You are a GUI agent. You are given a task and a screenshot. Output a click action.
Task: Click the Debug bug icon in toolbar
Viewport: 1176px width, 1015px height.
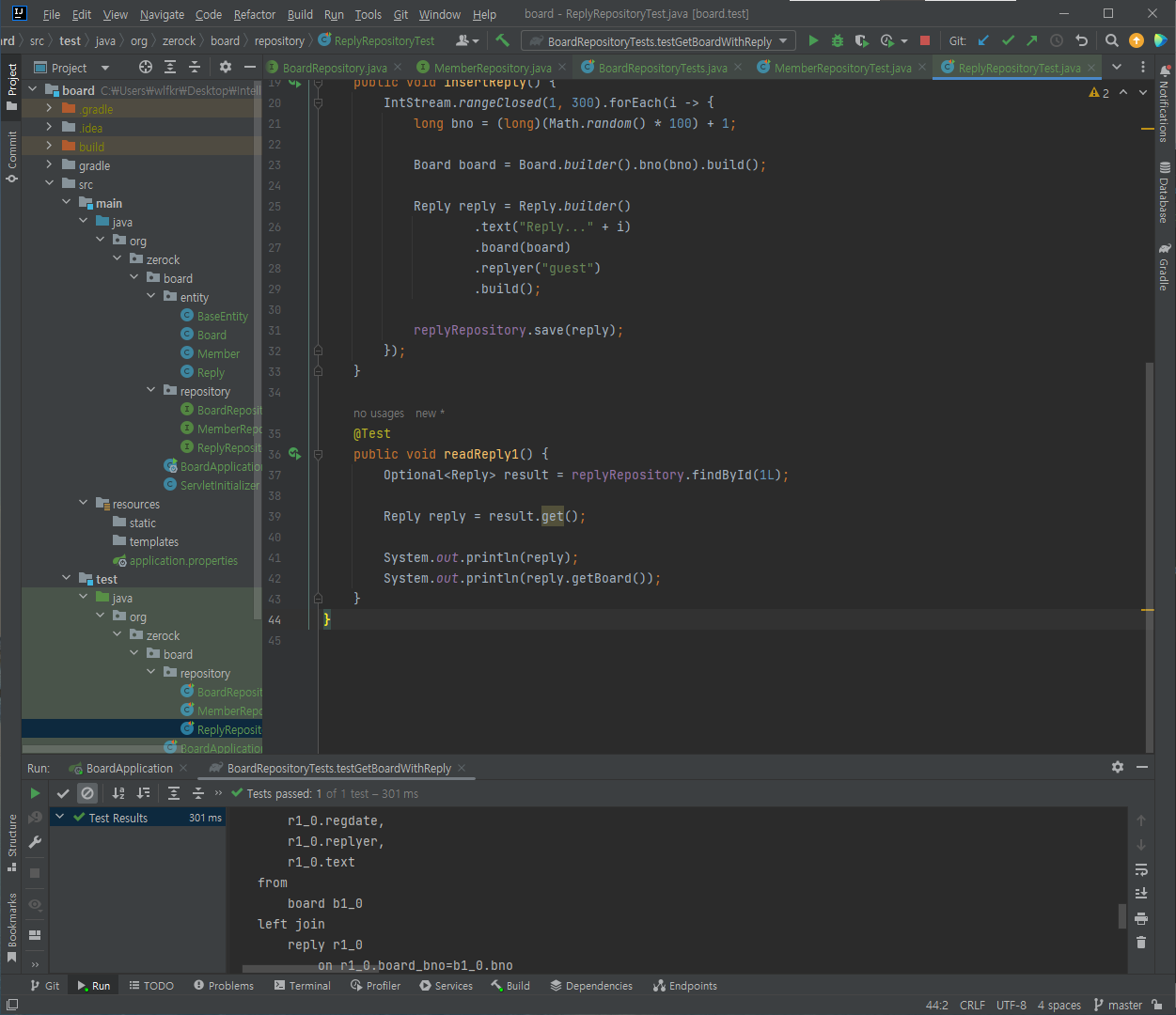pos(838,40)
